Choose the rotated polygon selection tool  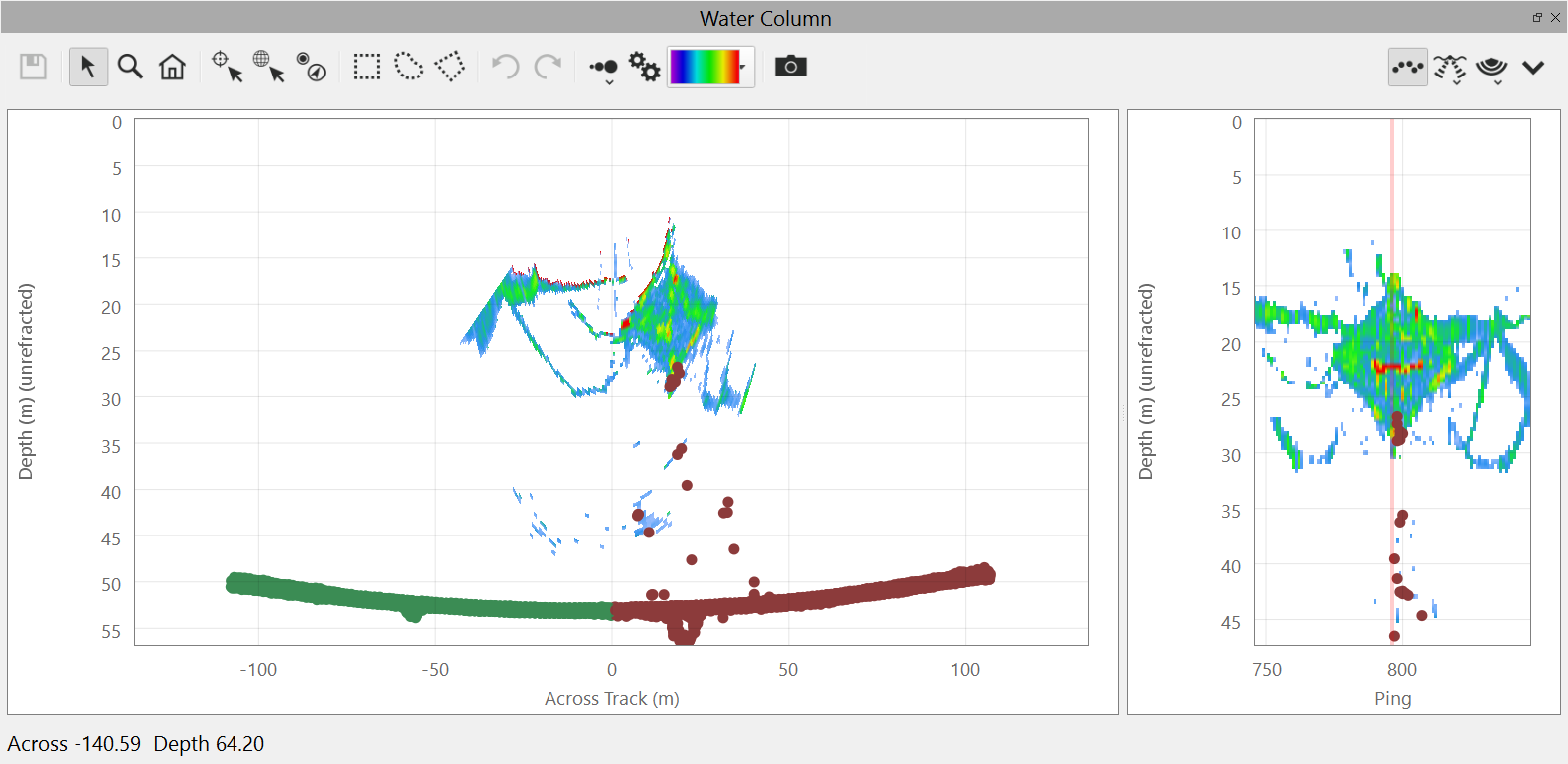[450, 67]
